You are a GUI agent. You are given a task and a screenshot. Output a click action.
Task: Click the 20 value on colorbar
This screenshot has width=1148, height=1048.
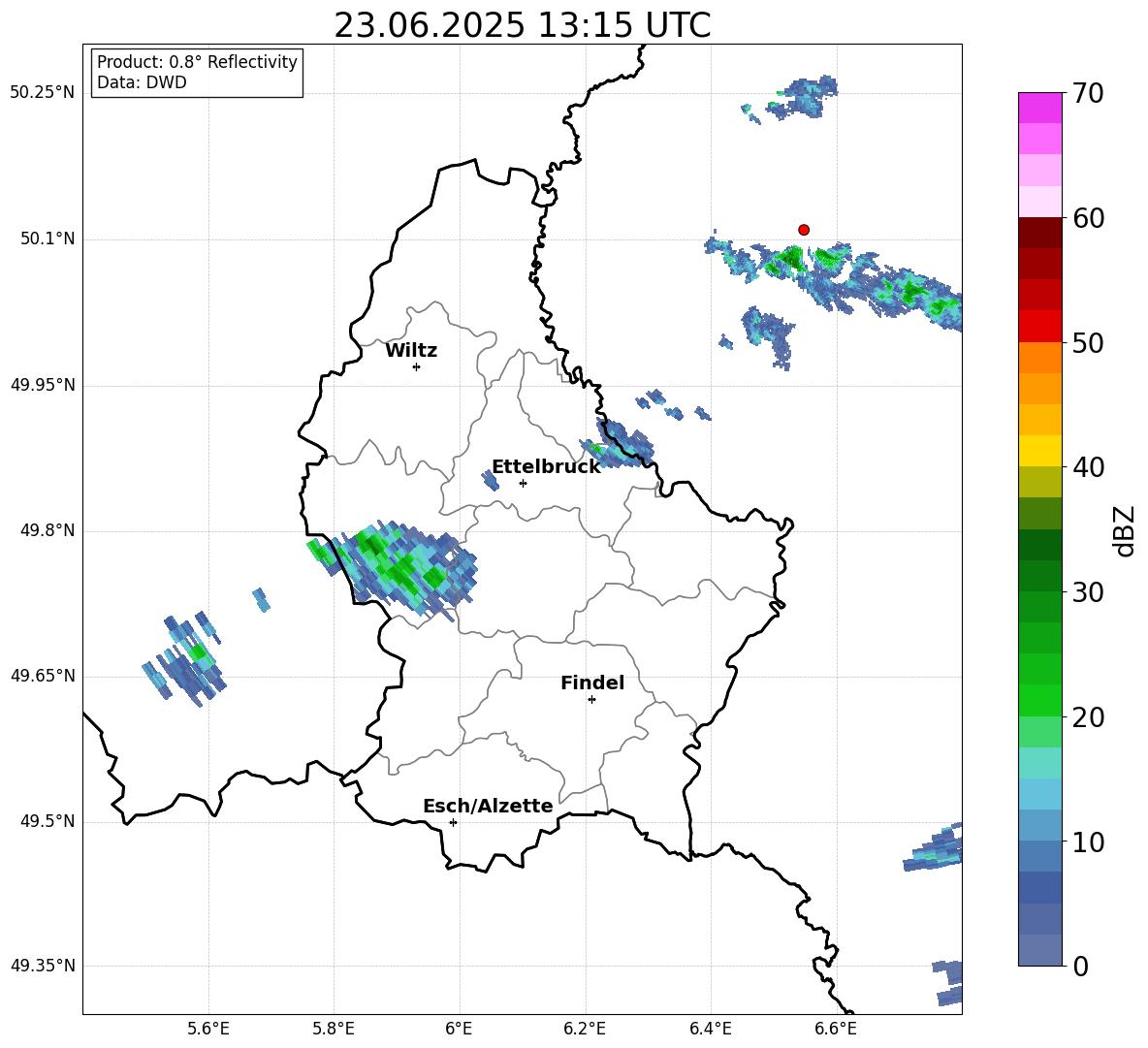[1088, 717]
